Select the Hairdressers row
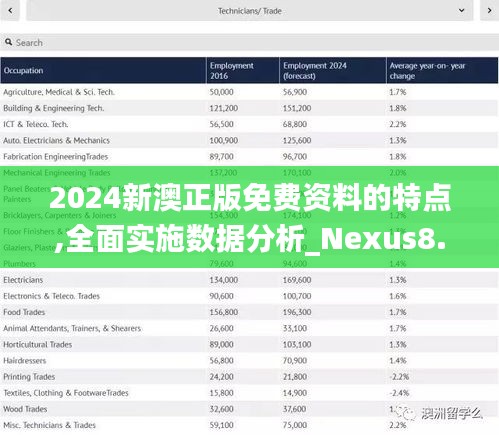 [x=249, y=361]
